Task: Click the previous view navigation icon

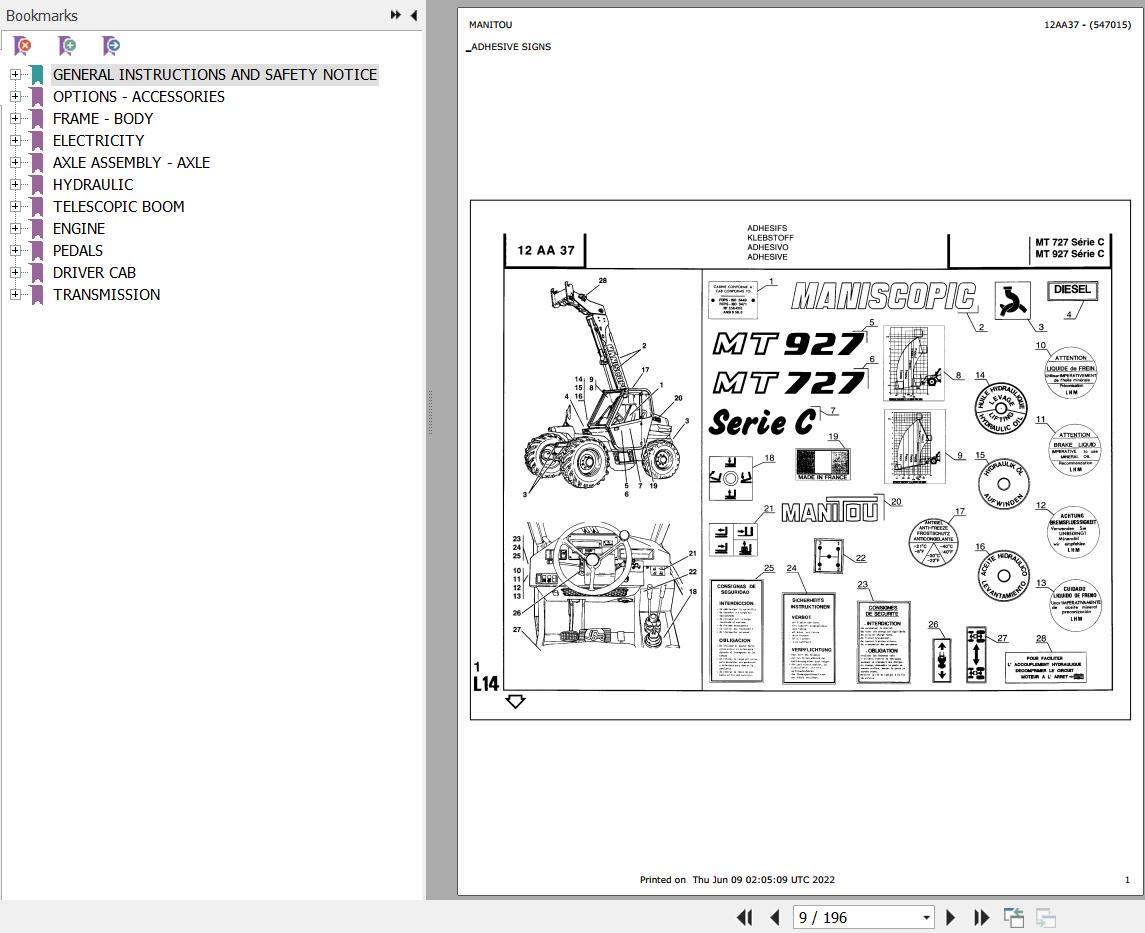Action: [1014, 918]
